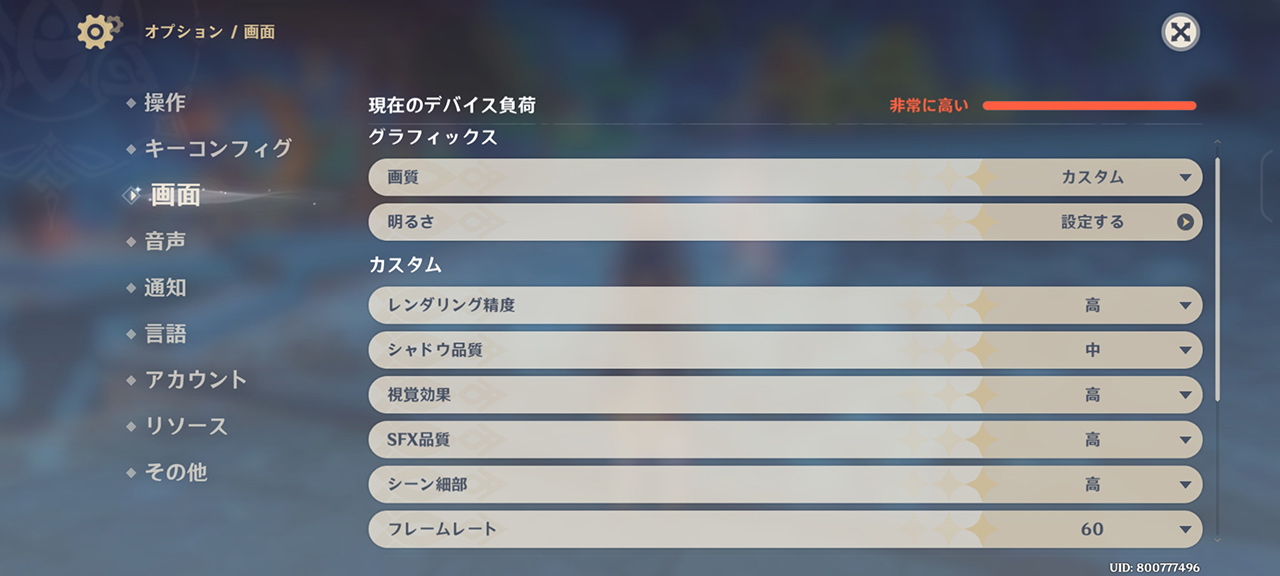Click the arrow icon on 明るさ row

point(1185,222)
